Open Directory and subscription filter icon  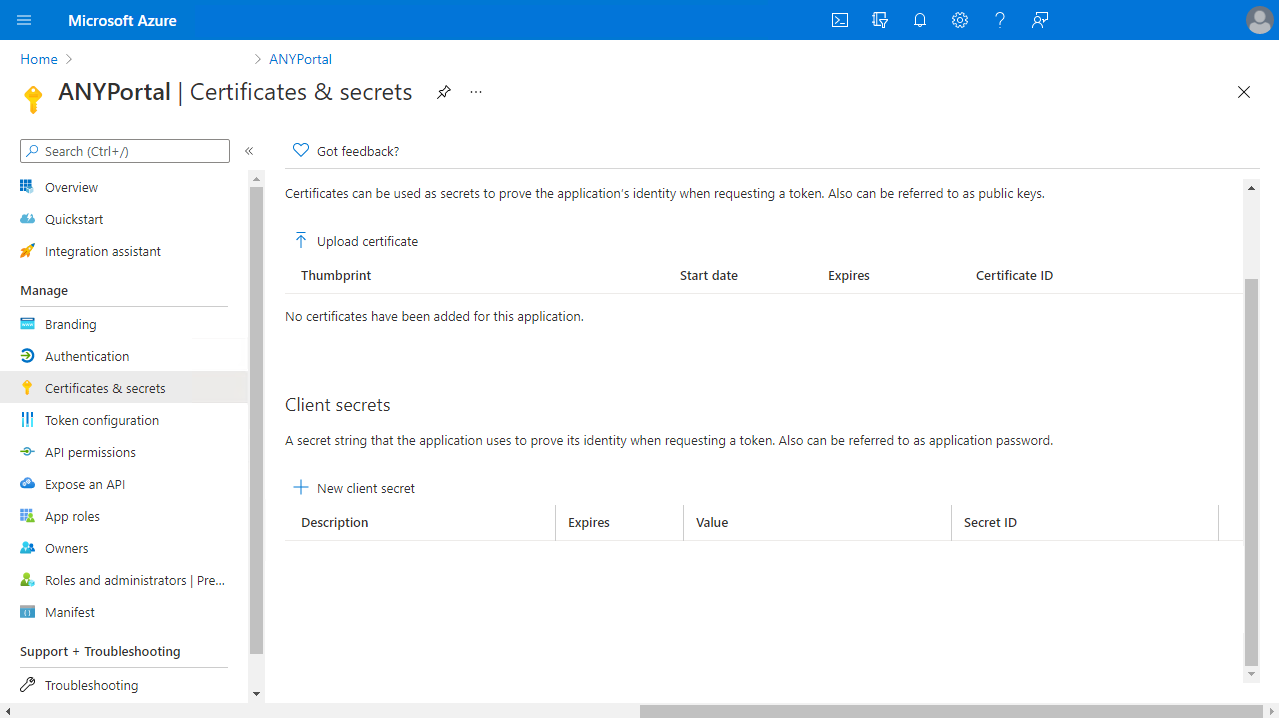[x=880, y=20]
